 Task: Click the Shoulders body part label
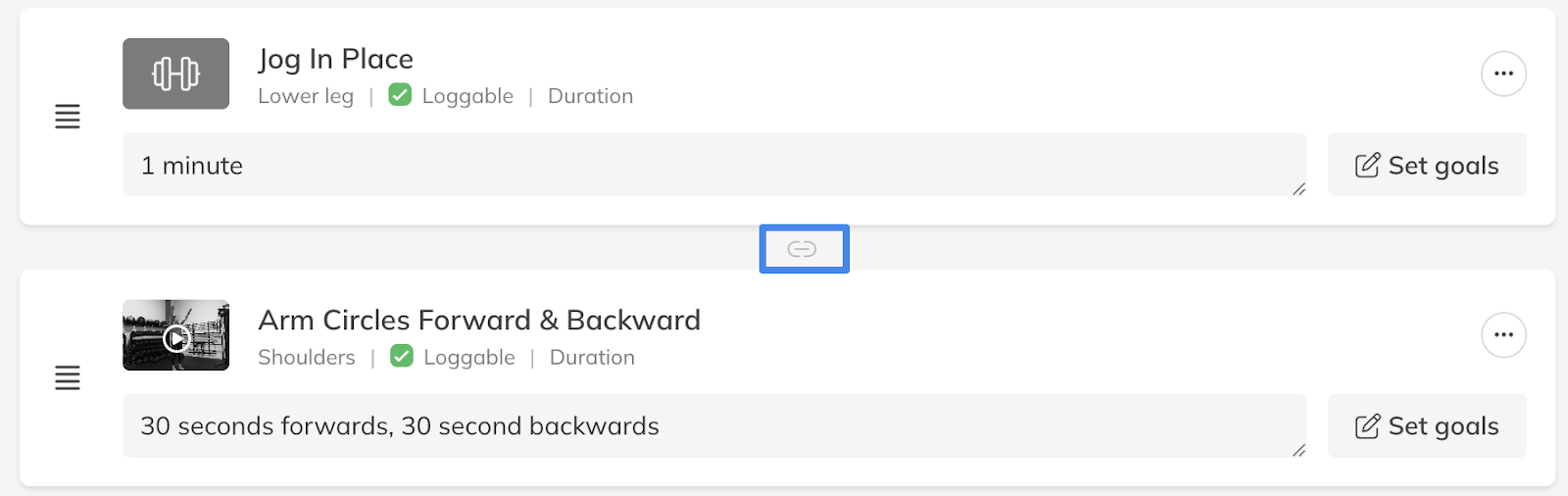pos(307,358)
